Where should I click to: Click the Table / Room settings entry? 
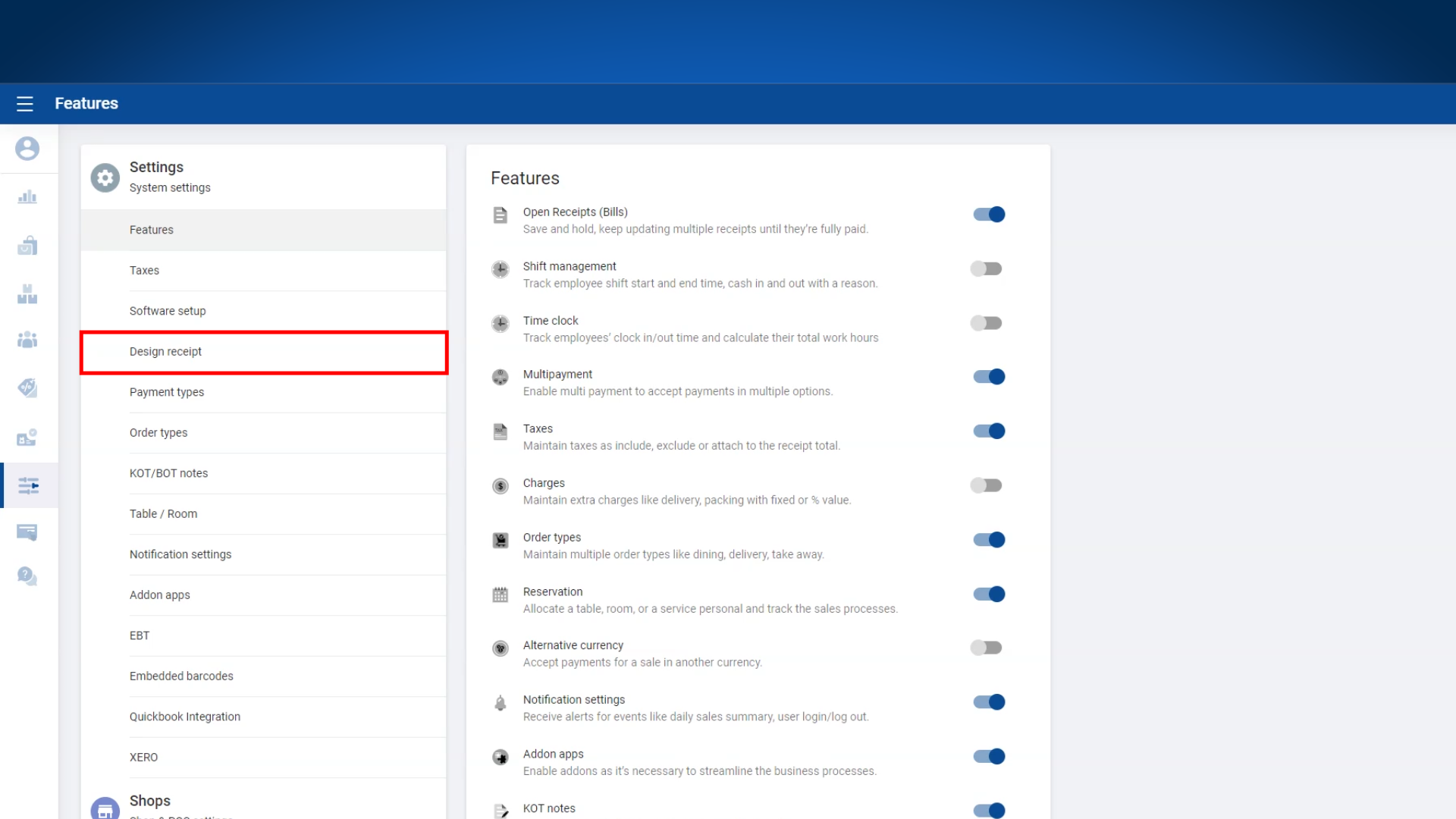tap(163, 514)
